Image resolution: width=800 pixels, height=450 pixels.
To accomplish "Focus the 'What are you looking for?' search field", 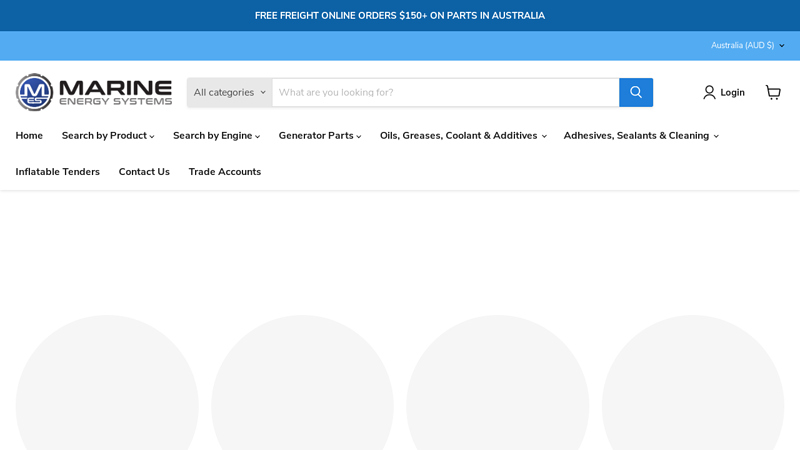I will pos(445,92).
